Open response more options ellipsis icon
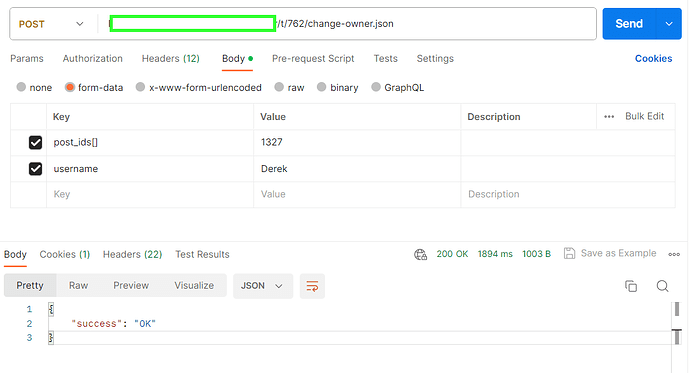 point(674,254)
